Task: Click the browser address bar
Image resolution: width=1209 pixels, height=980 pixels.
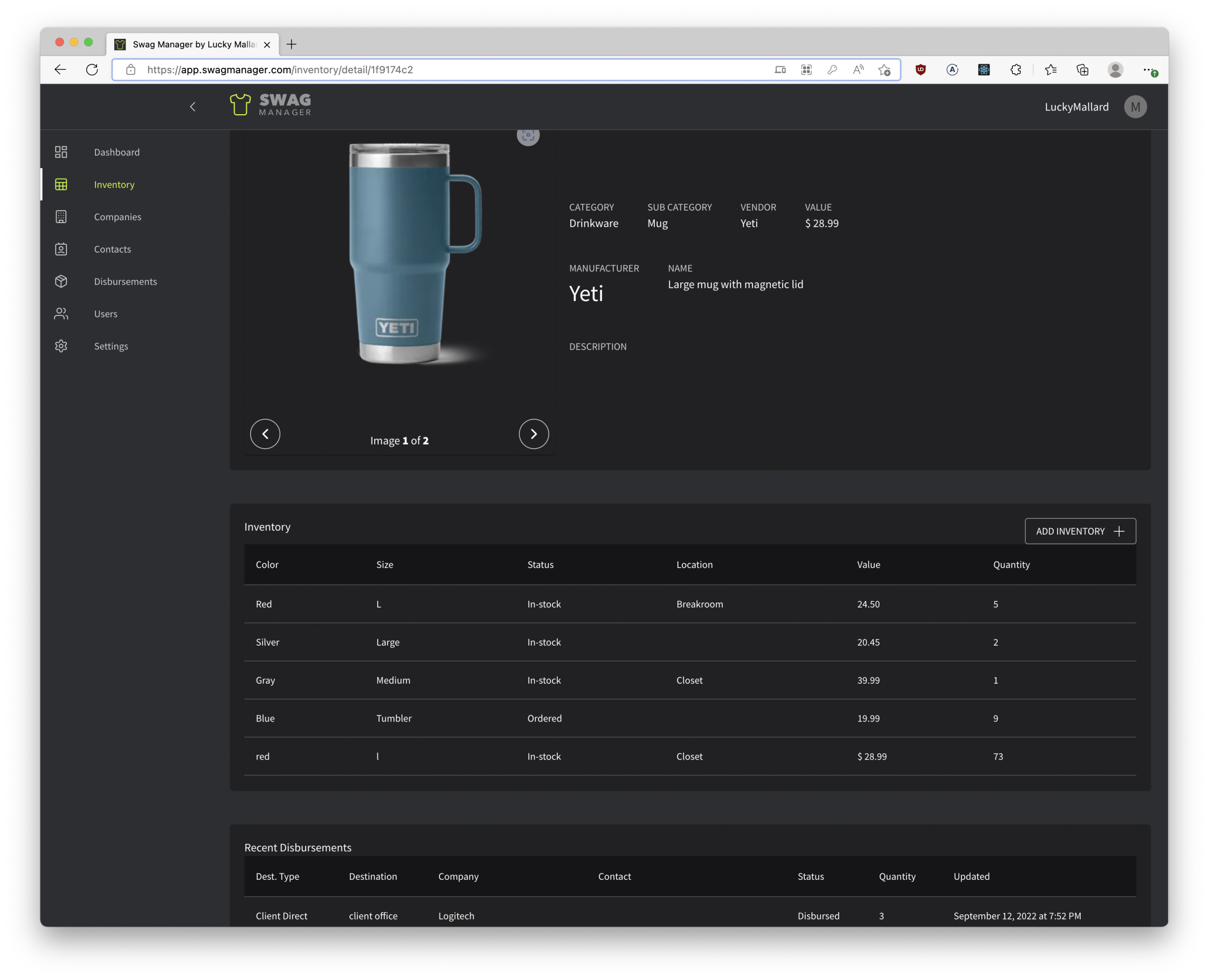Action: point(452,69)
